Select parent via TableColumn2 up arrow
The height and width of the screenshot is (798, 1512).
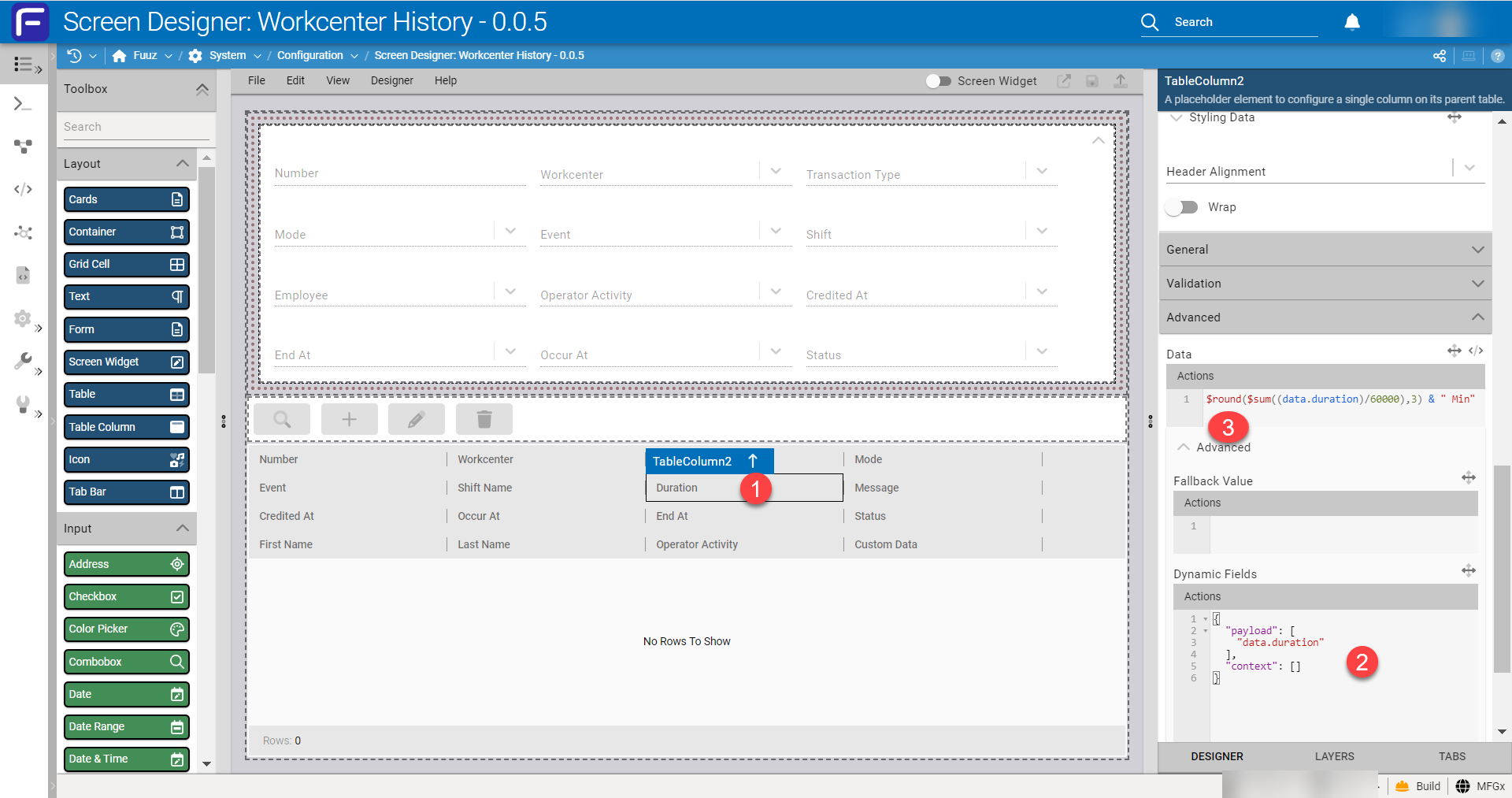[753, 461]
